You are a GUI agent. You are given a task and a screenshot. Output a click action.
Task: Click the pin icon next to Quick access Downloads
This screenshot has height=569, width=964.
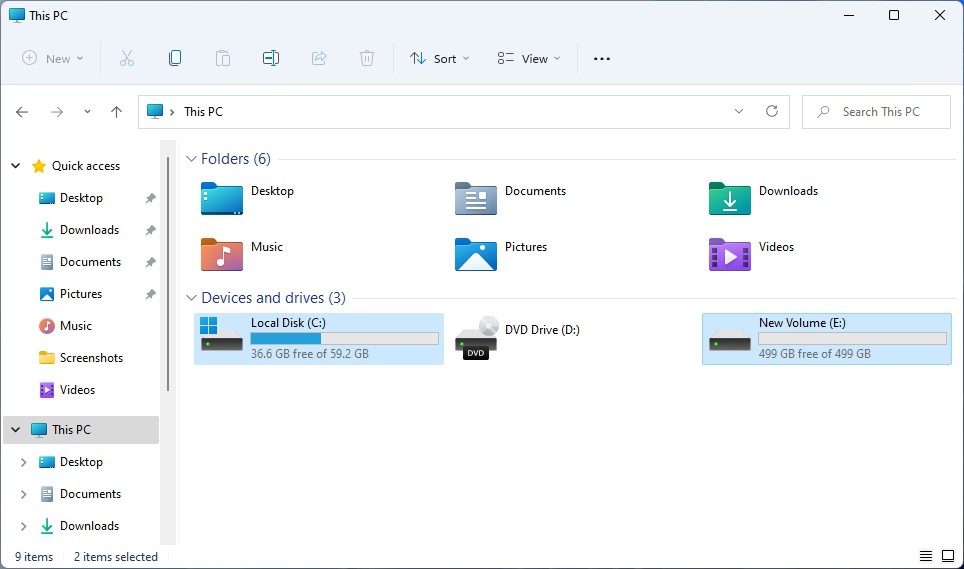(151, 230)
